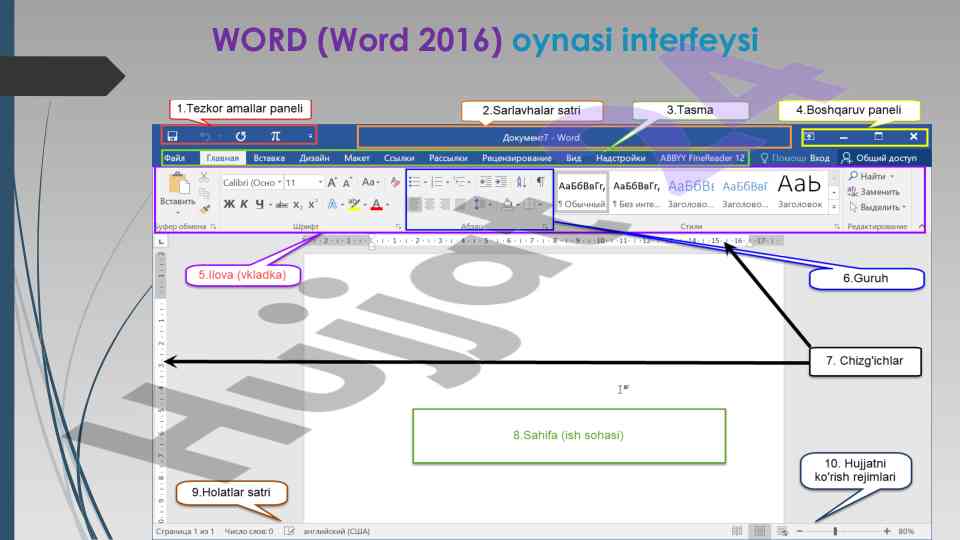This screenshot has width=960, height=540.
Task: Click the Вход sign-in link
Action: click(x=819, y=158)
